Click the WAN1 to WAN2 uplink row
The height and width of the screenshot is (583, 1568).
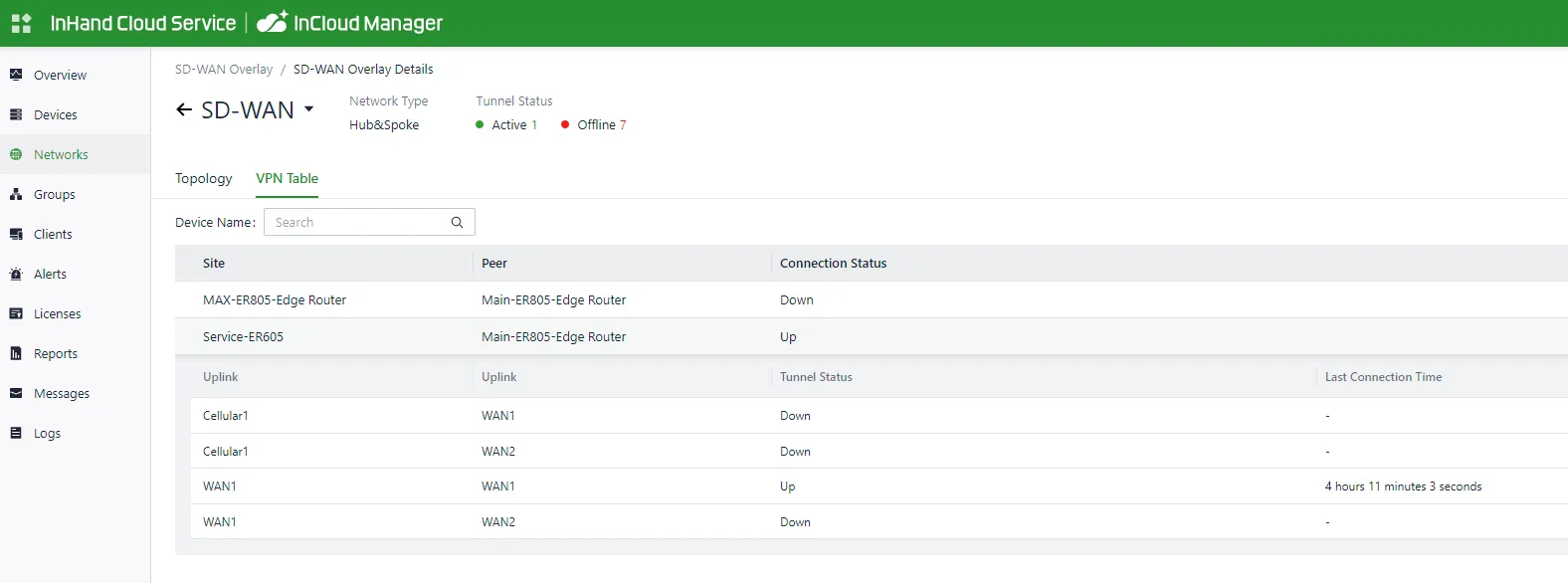coord(880,521)
